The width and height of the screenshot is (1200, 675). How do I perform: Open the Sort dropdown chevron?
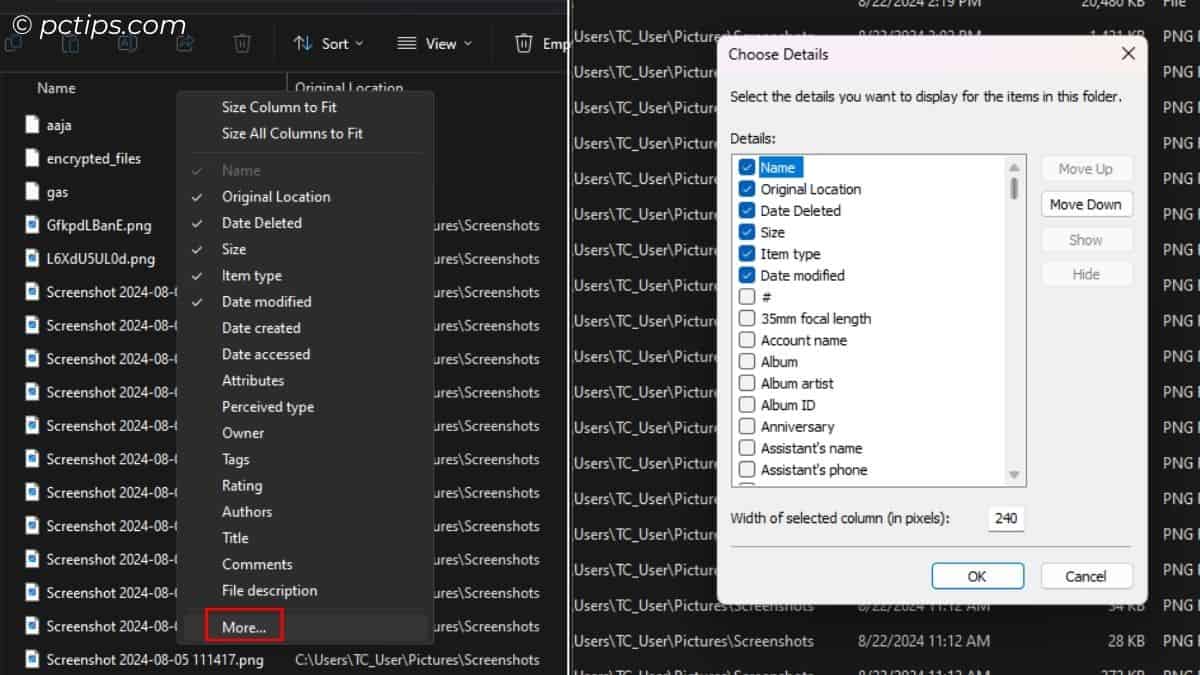coord(358,43)
